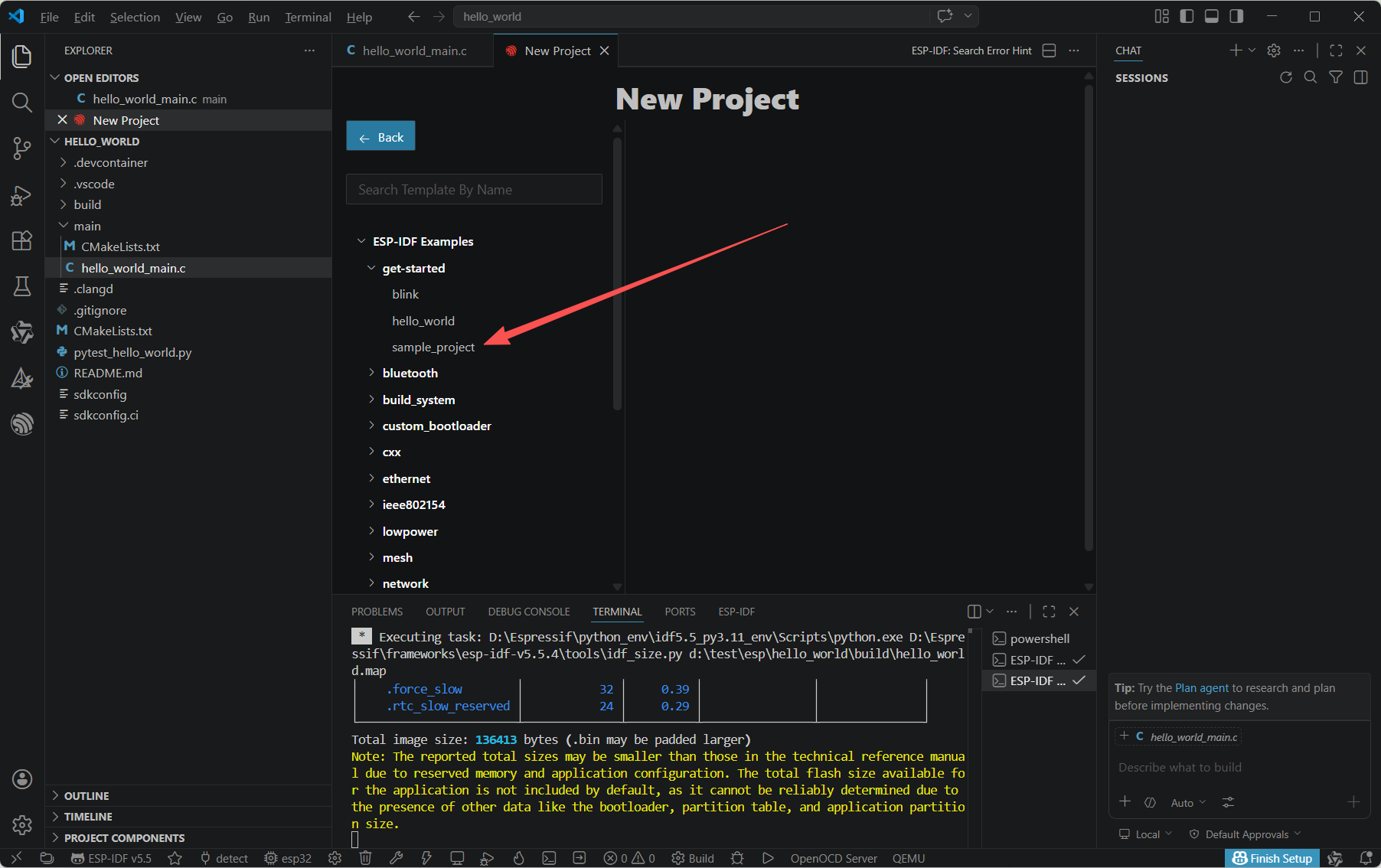Open the Search view in the activity bar
Image resolution: width=1381 pixels, height=868 pixels.
[x=22, y=102]
